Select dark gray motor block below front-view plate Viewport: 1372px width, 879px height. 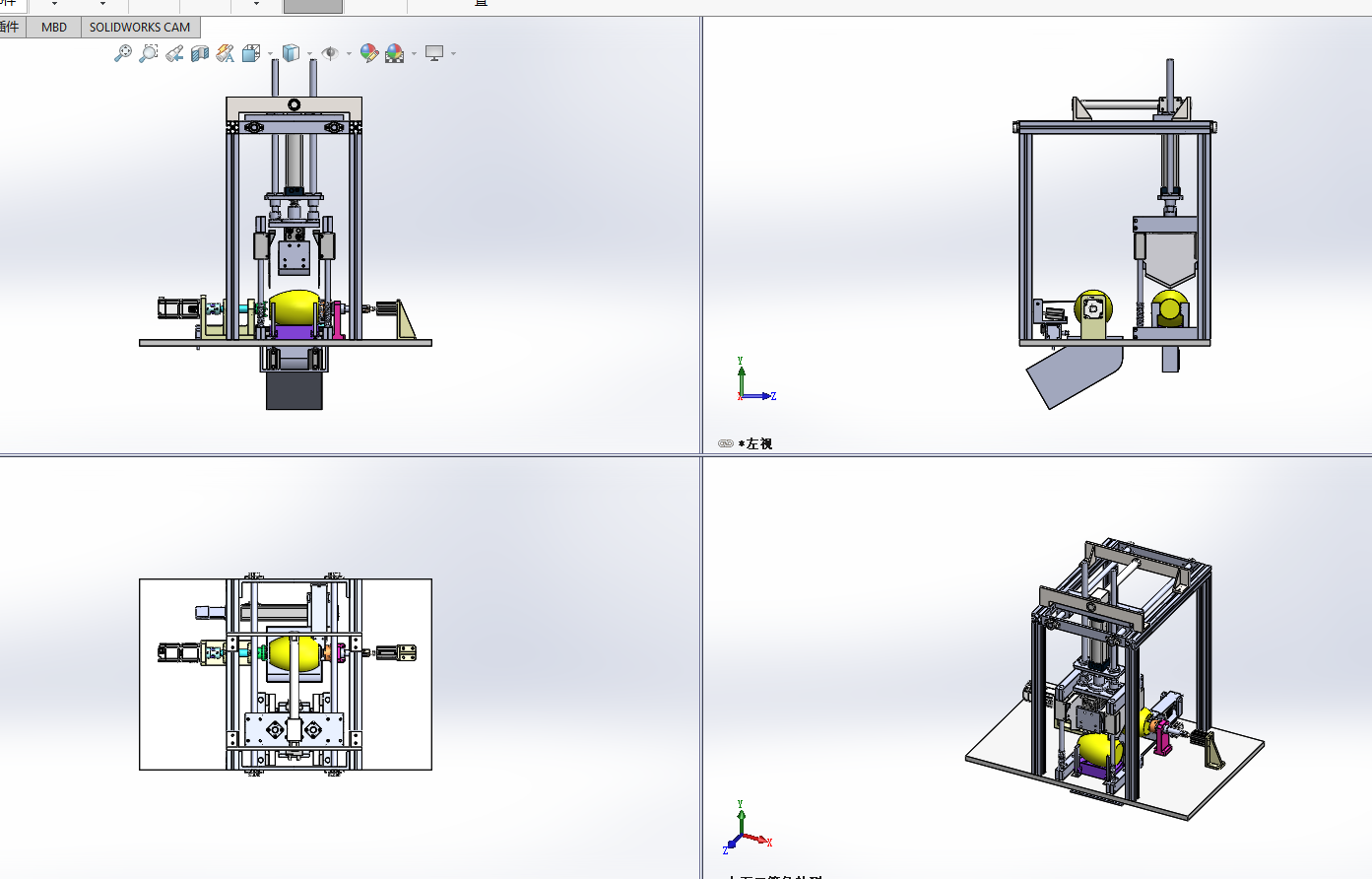(294, 390)
